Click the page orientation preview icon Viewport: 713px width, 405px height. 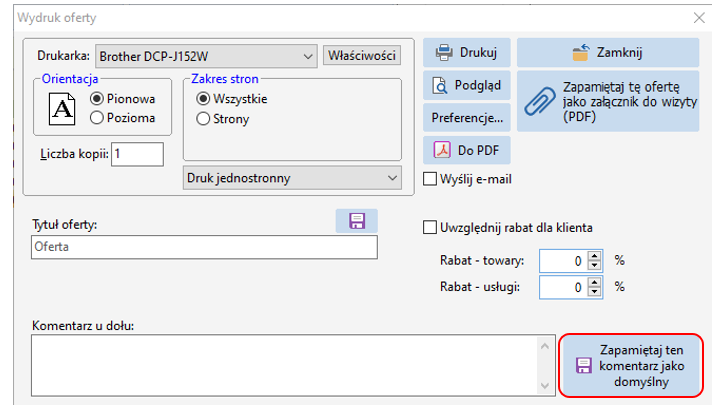[x=62, y=108]
